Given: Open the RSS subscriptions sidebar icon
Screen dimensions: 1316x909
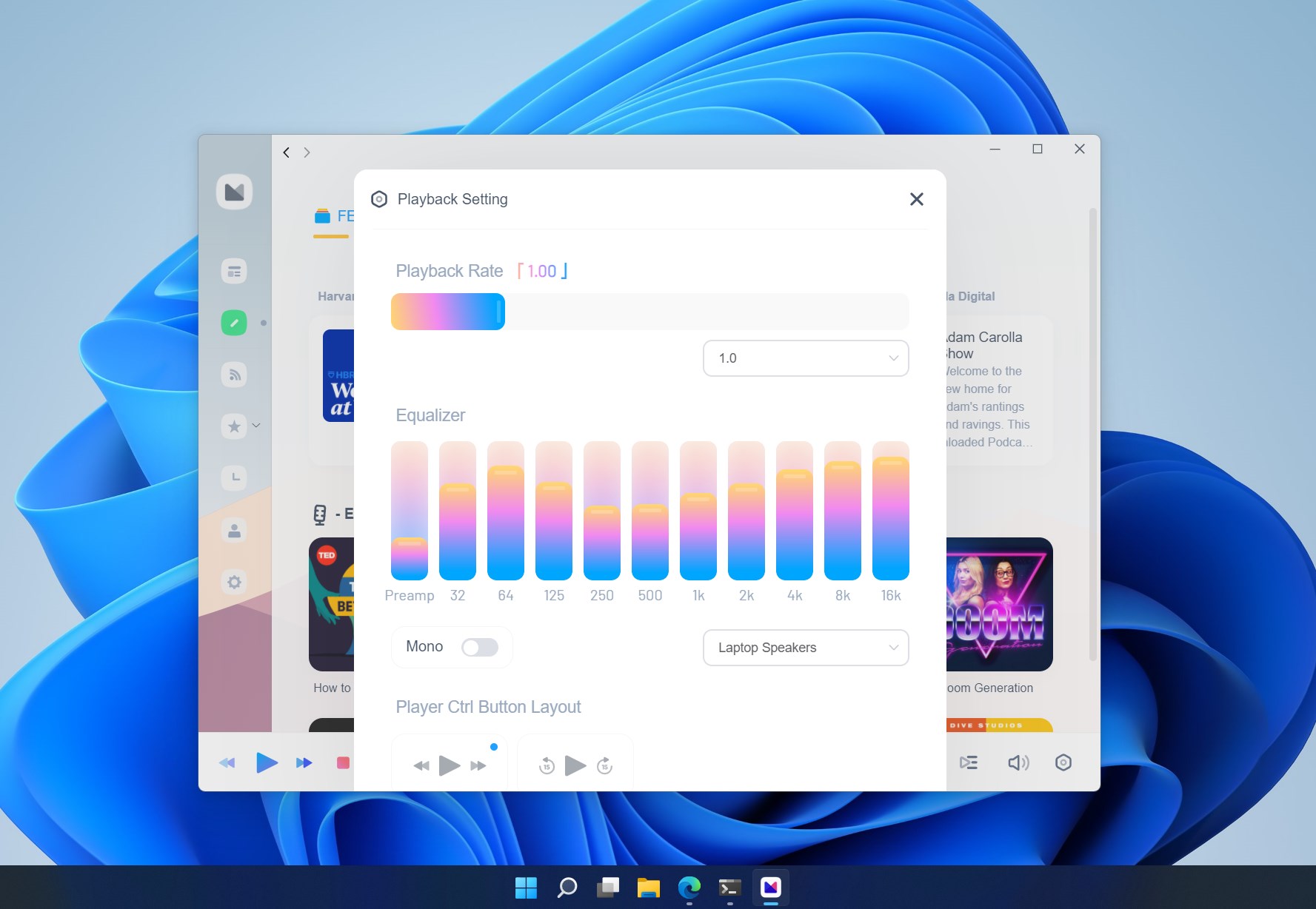Looking at the screenshot, I should tap(234, 375).
